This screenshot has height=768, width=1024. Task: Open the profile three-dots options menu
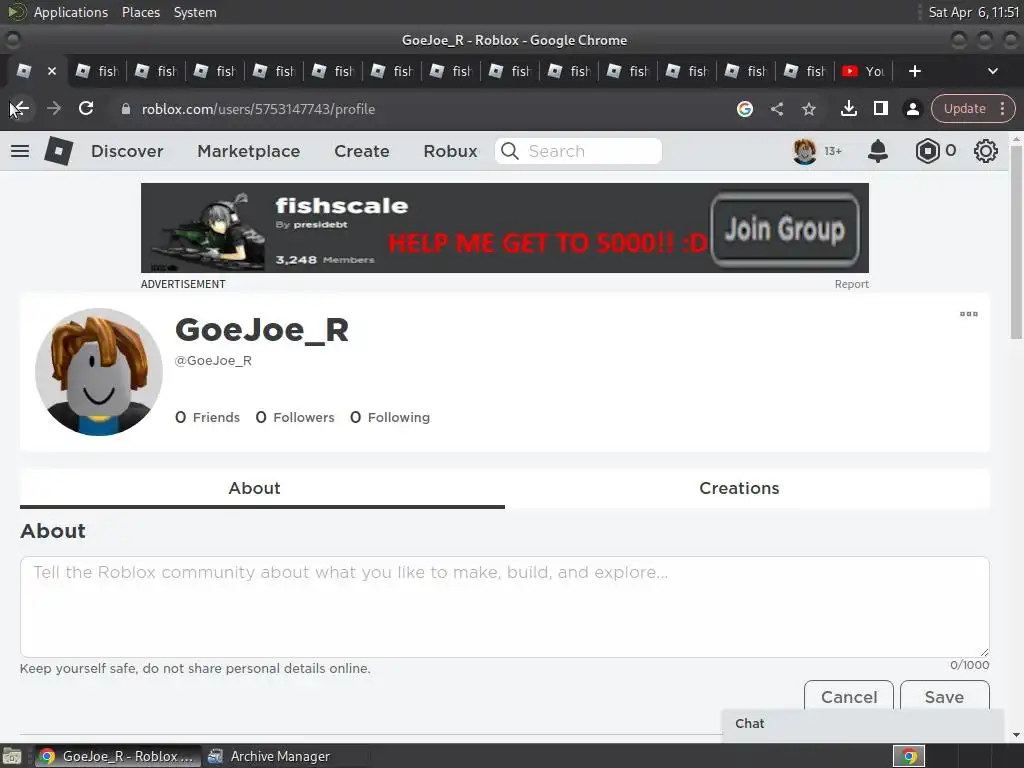tap(968, 314)
